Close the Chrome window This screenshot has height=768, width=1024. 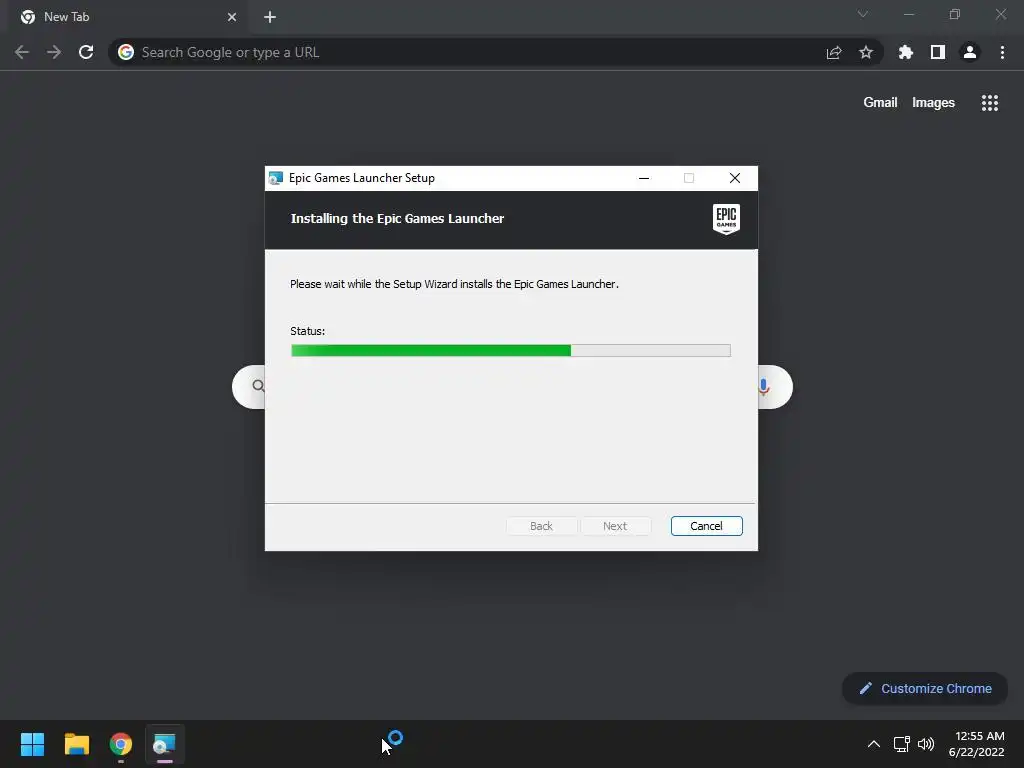pyautogui.click(x=1000, y=14)
